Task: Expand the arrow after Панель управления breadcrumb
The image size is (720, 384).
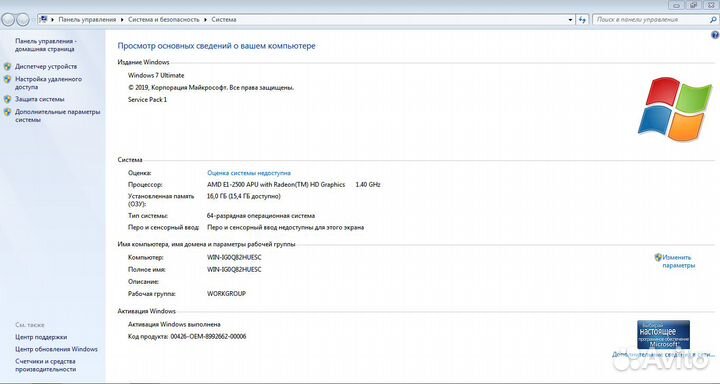Action: [122, 20]
